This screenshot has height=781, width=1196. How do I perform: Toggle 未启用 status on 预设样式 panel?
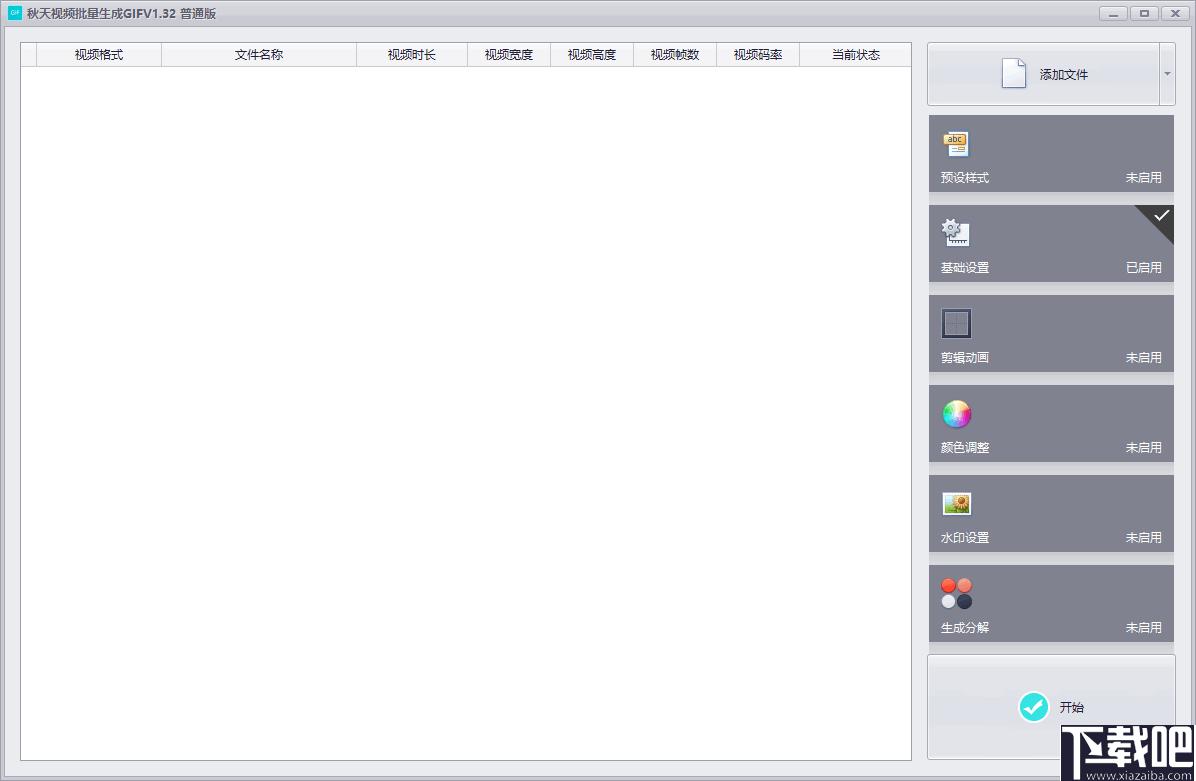pyautogui.click(x=1143, y=178)
